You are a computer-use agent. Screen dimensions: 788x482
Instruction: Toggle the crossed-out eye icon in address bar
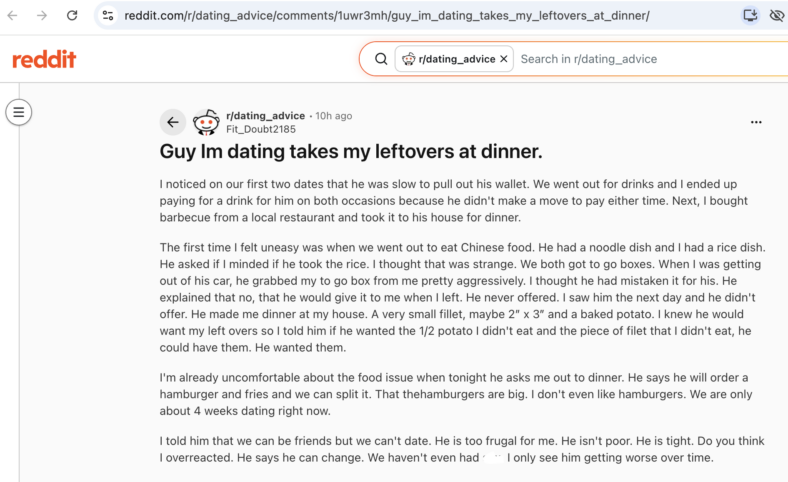pyautogui.click(x=777, y=16)
